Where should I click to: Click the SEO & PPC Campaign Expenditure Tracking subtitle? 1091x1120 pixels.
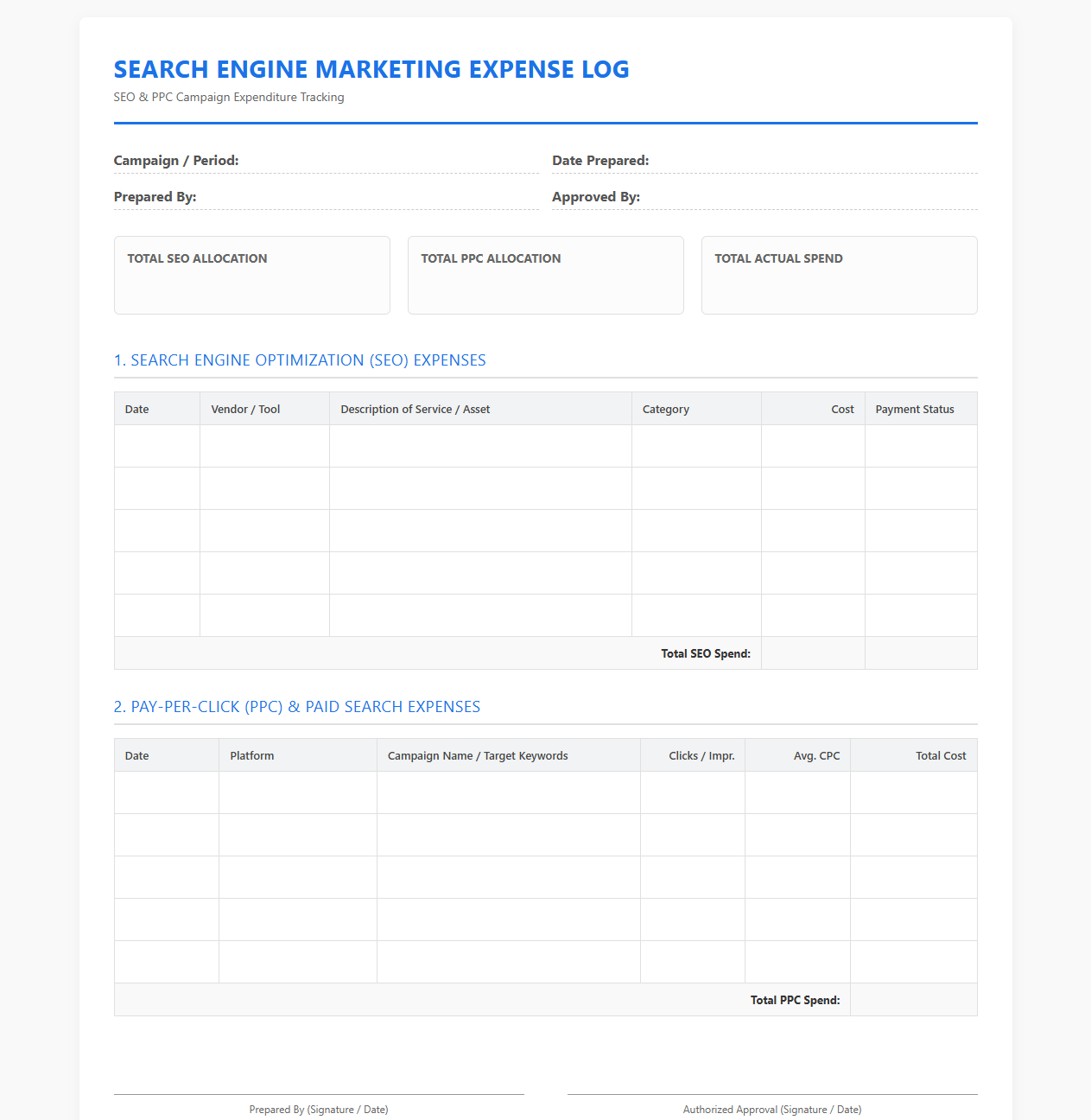229,97
